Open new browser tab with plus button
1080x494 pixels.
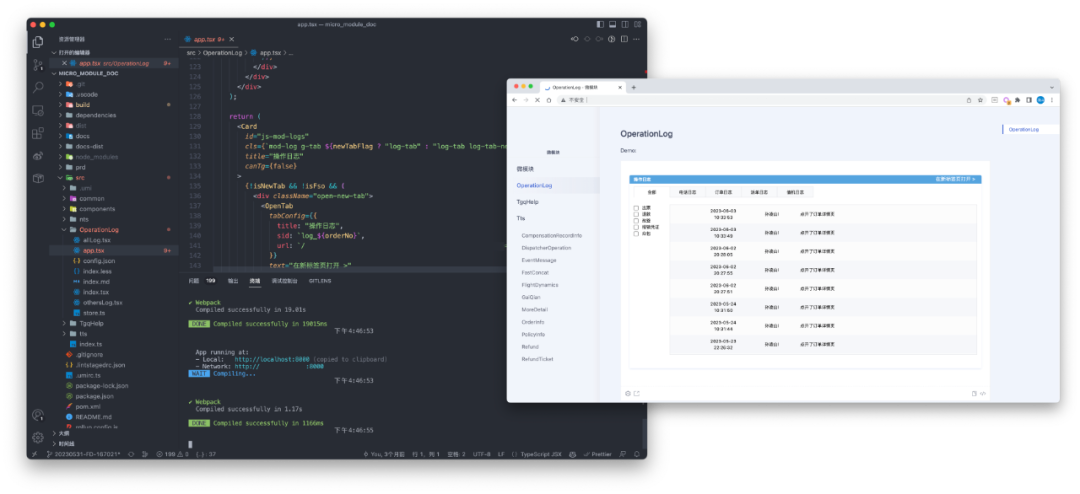point(634,88)
